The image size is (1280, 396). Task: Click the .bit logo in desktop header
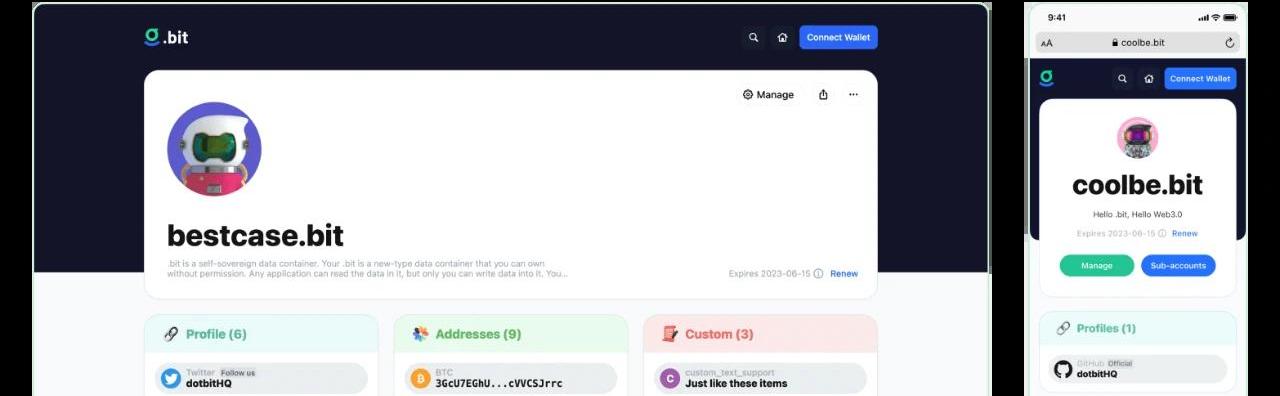166,37
